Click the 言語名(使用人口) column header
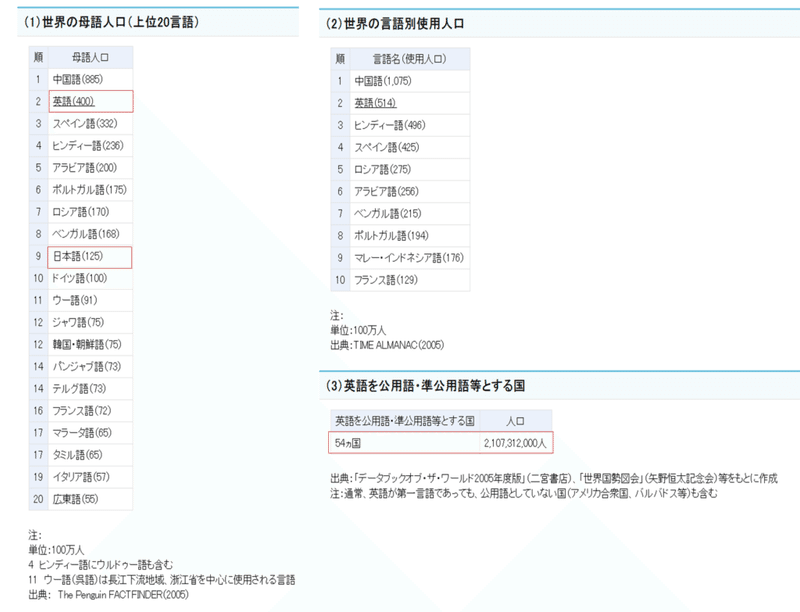800x612 pixels. [410, 59]
